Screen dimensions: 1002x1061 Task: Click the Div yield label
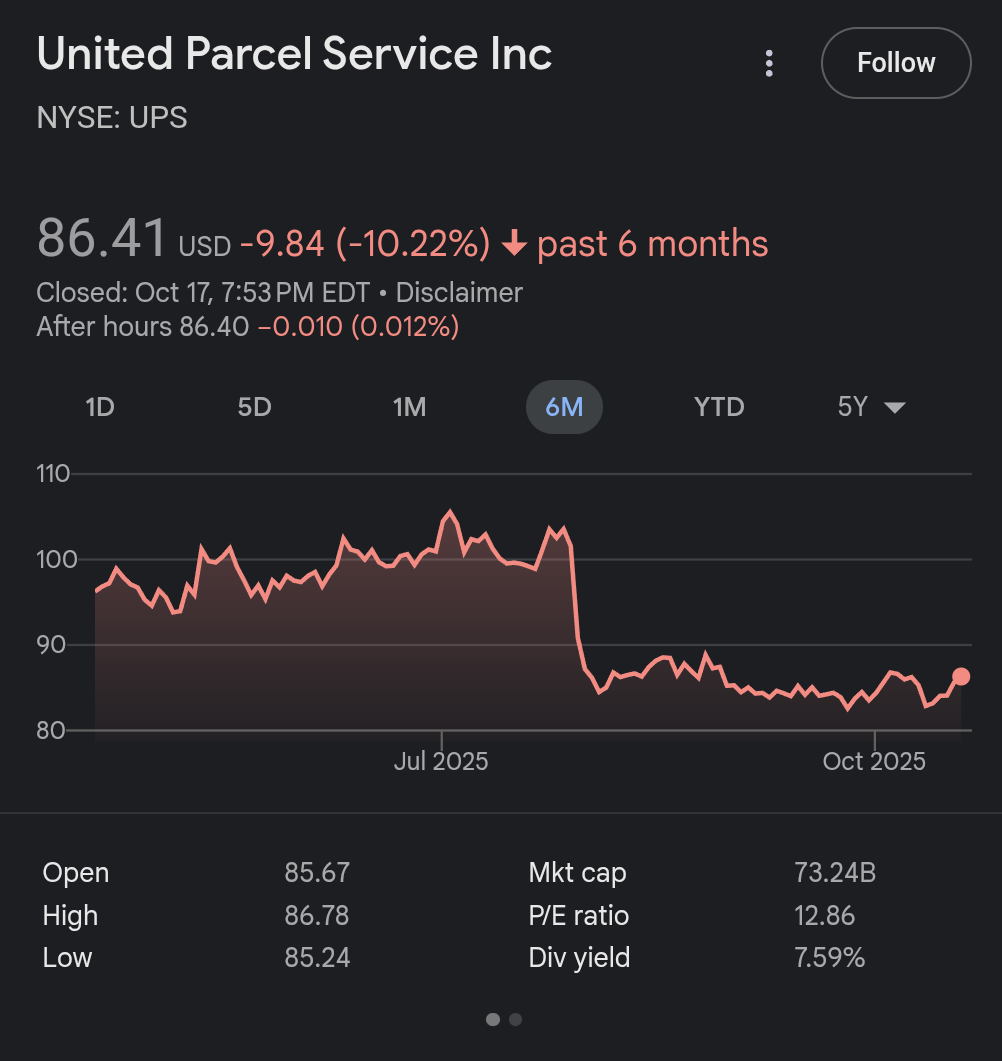(x=579, y=958)
